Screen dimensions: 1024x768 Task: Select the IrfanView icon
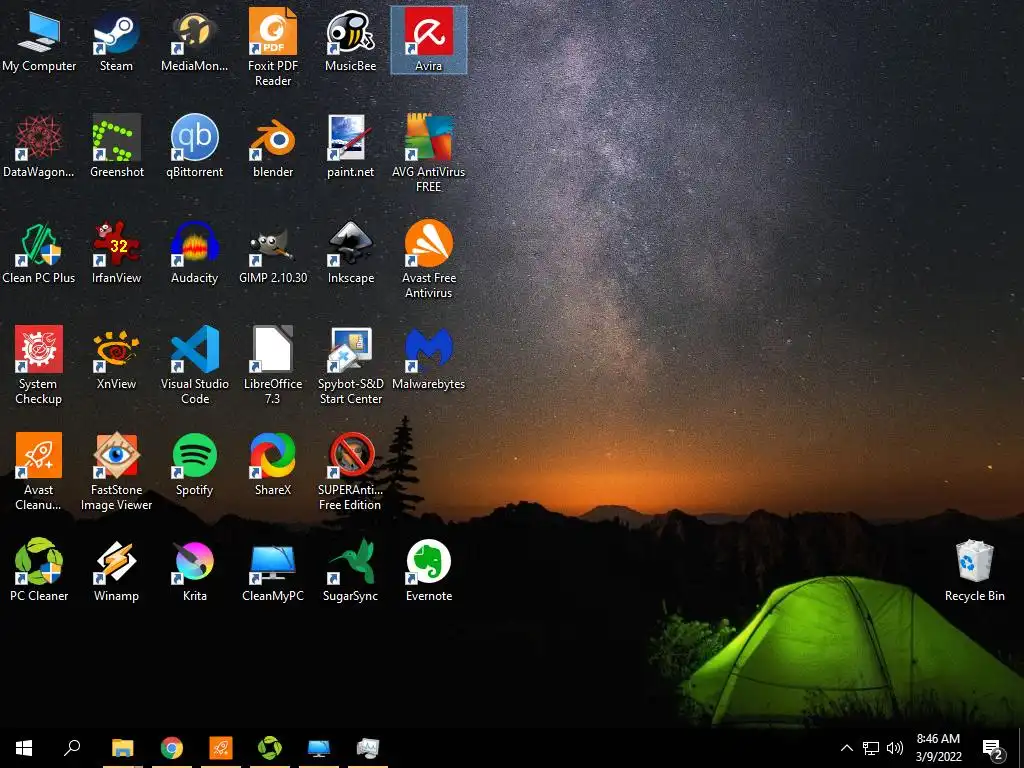(x=116, y=253)
